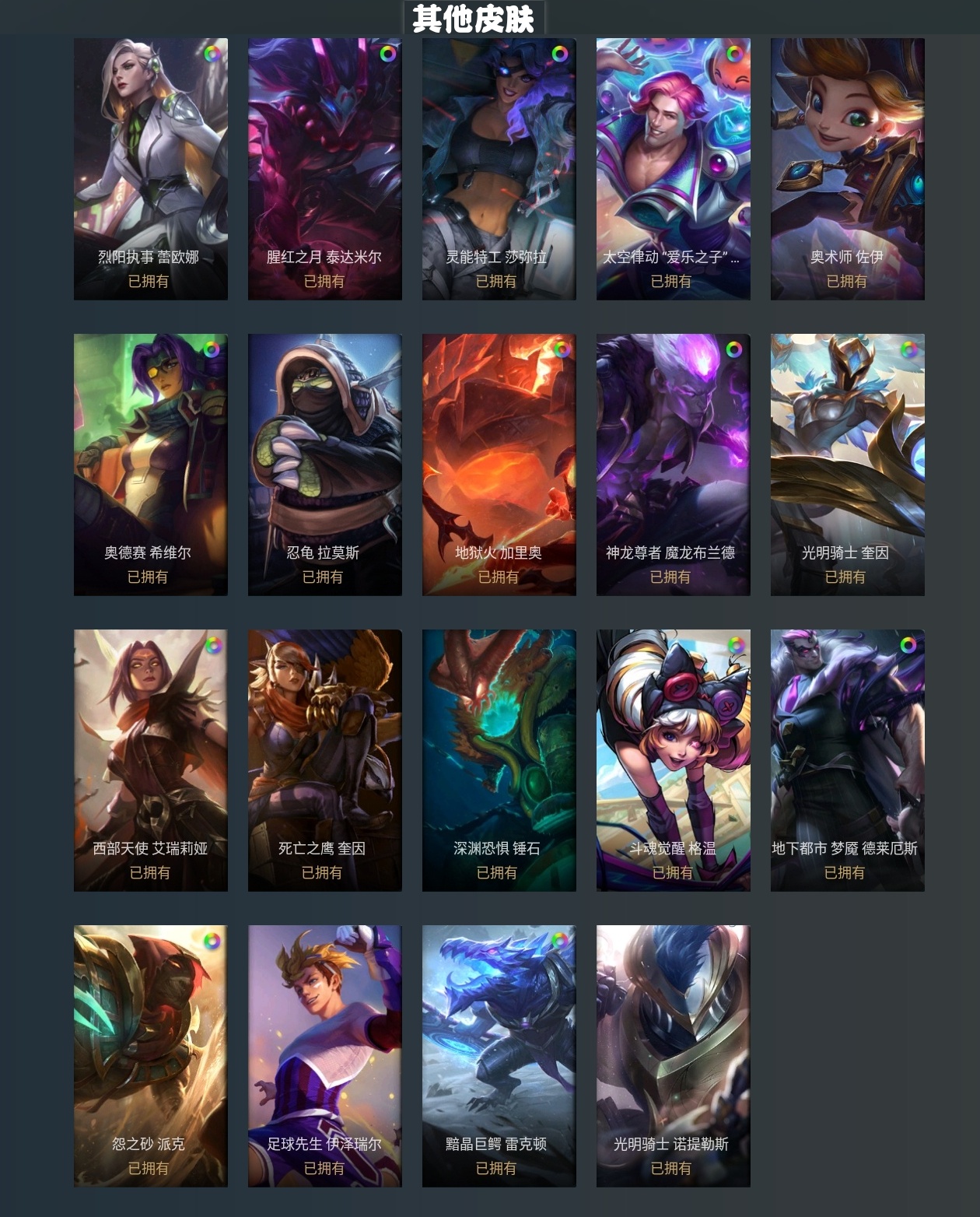Open chroma wheel on 黯晶巨鳄 雷克顿 card
Screen dimensions: 980x1217
(x=560, y=941)
